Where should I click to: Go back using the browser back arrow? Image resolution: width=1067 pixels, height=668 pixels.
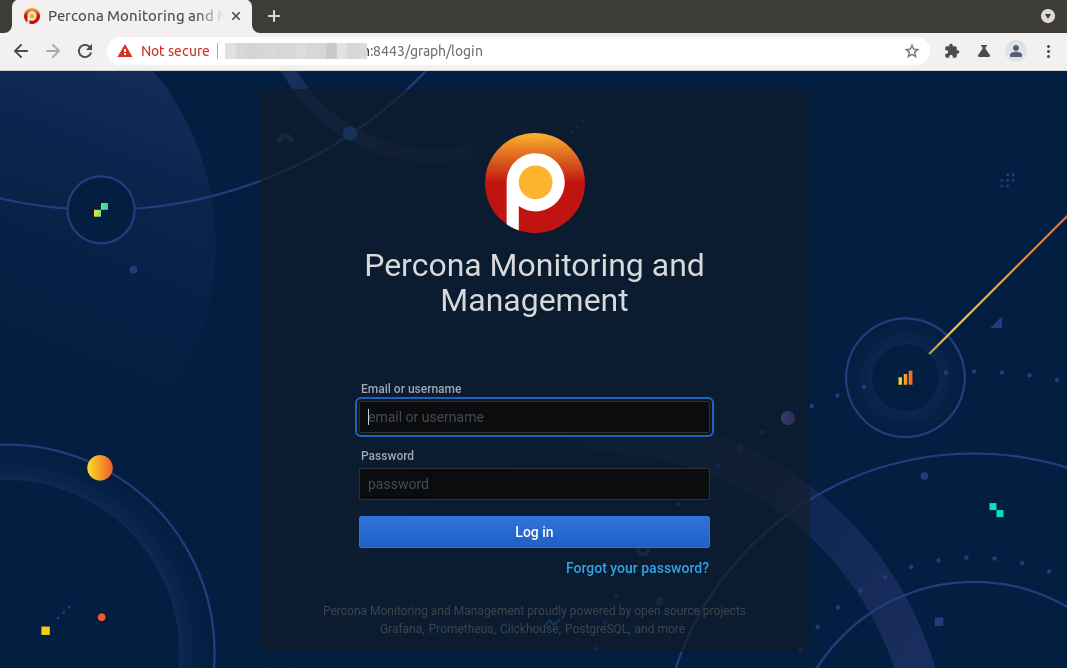coord(21,51)
